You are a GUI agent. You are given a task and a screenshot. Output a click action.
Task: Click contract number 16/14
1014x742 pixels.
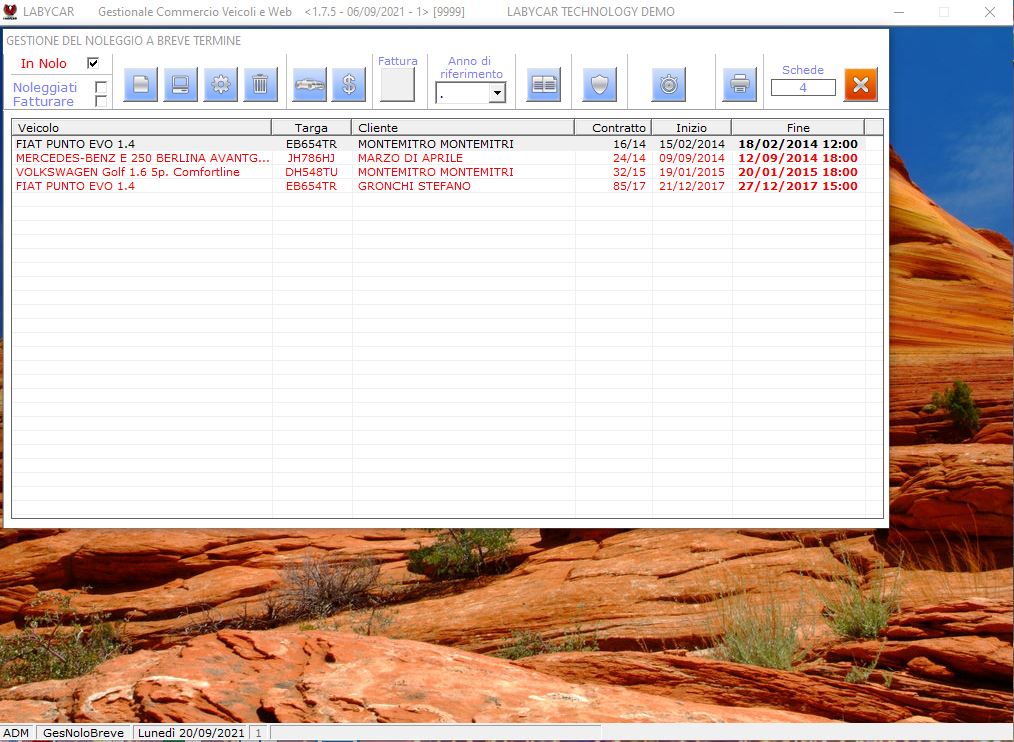click(629, 144)
